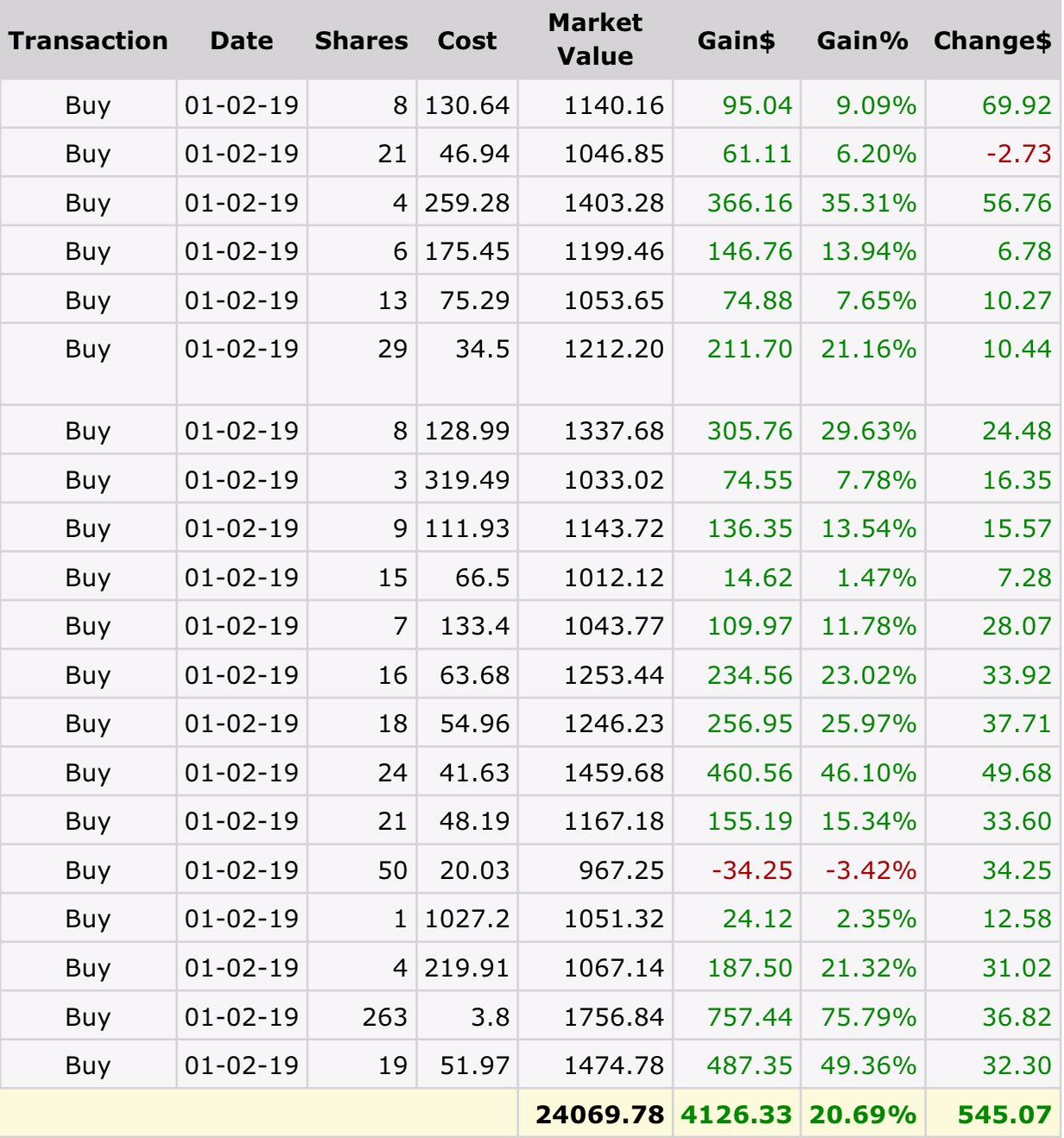Viewport: 1064px width, 1138px height.
Task: Select the Change$ column header
Action: 992,41
